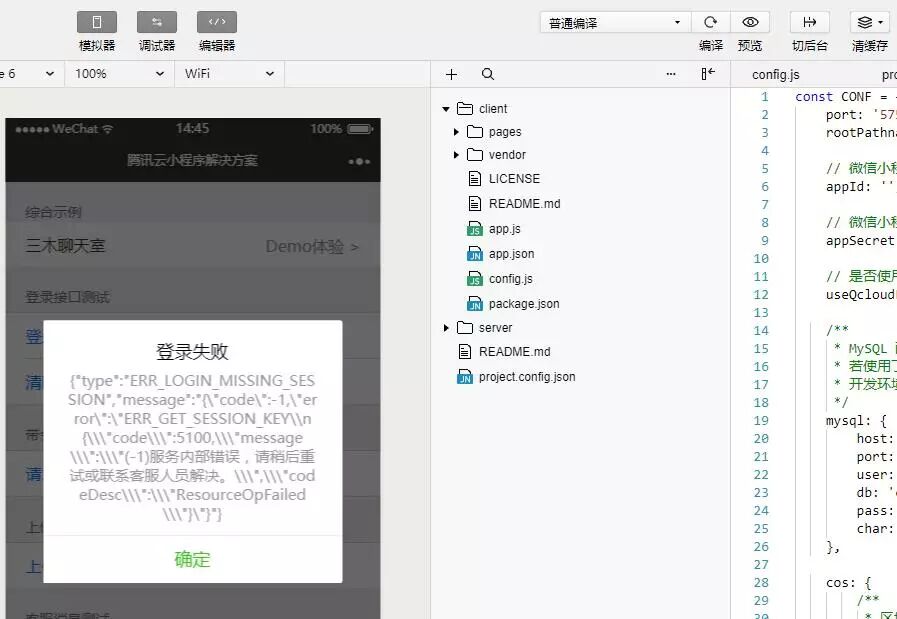Open the clear cache (清缓存) menu
Screen dimensions: 897x619
(x=870, y=23)
